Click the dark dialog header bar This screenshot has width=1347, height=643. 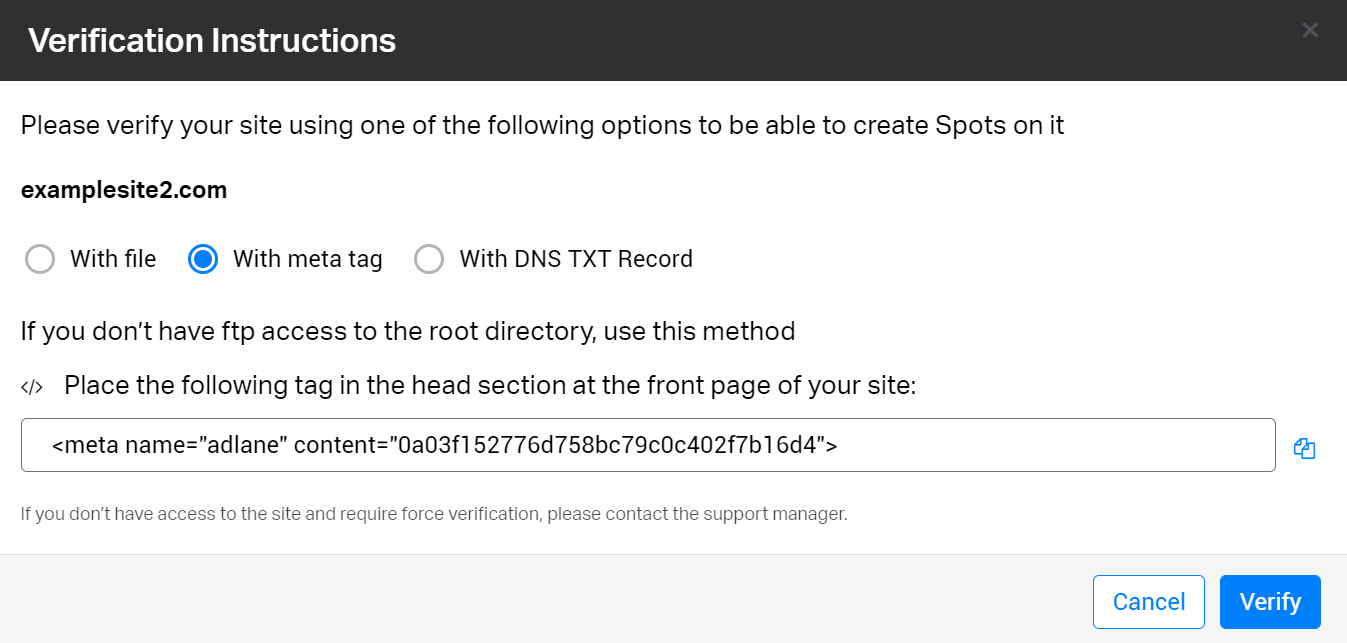pyautogui.click(x=800, y=40)
